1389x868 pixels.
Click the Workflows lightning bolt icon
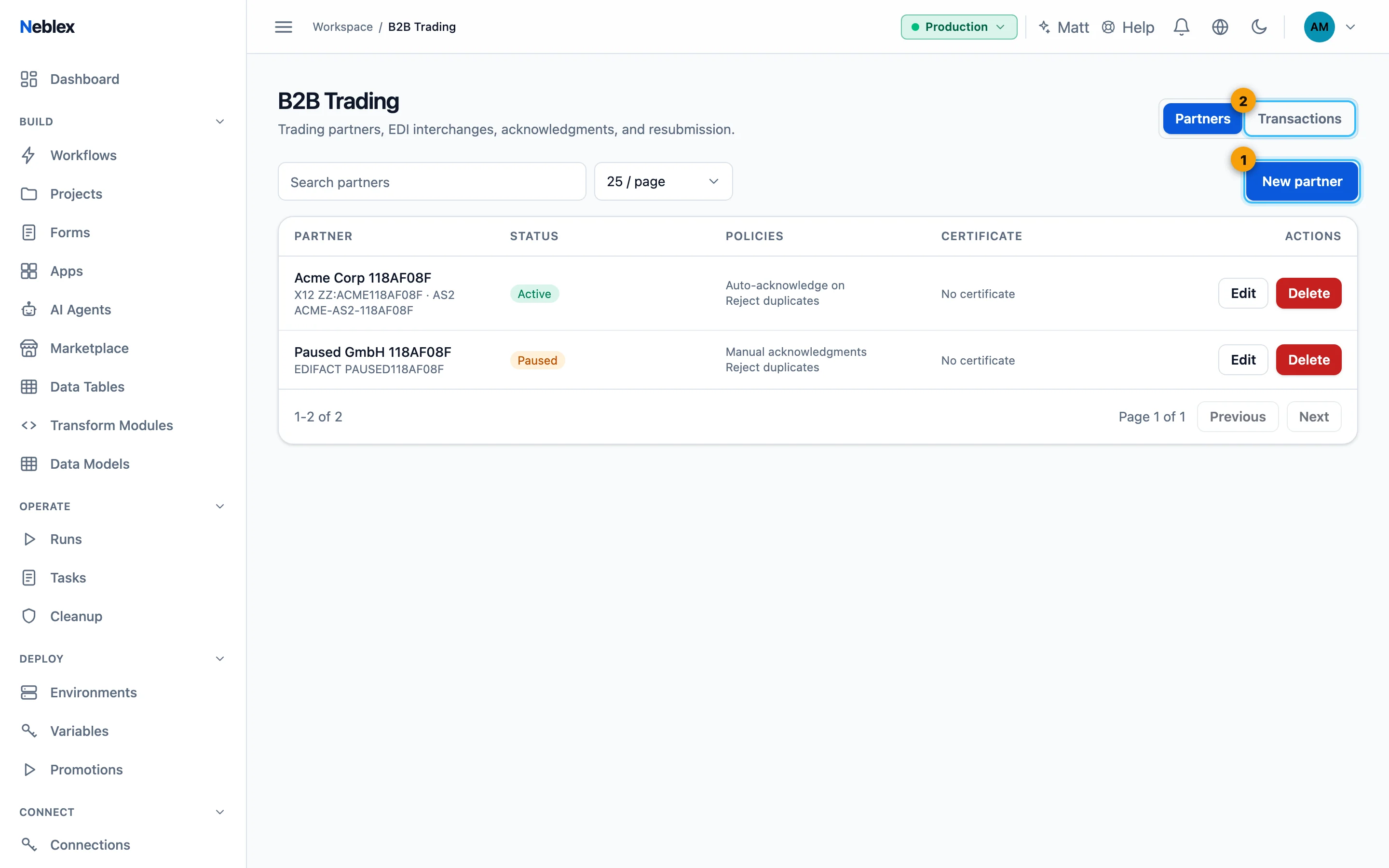coord(29,155)
